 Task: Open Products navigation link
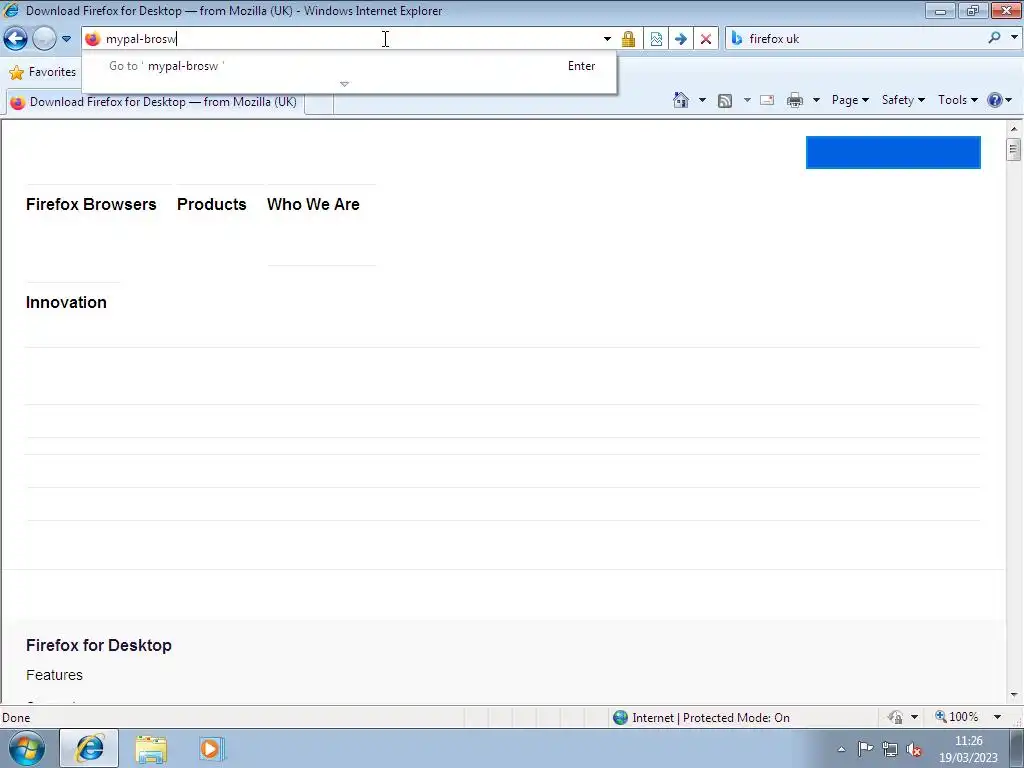pyautogui.click(x=212, y=204)
